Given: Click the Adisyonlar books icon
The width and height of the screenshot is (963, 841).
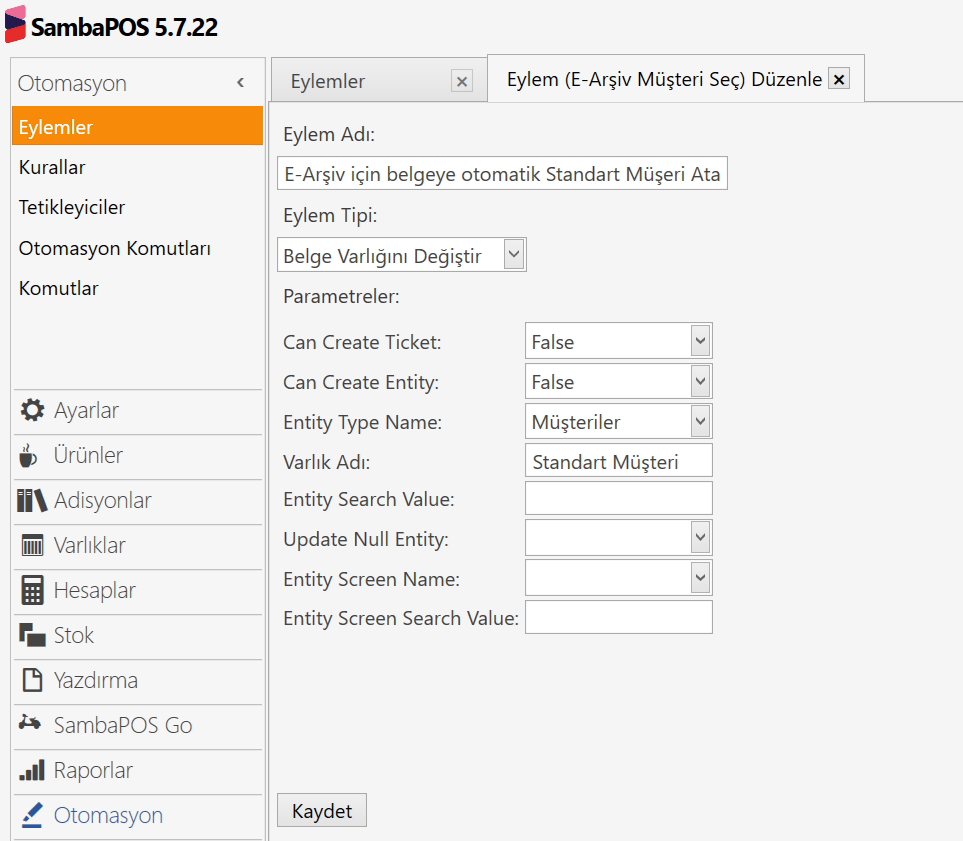Looking at the screenshot, I should (32, 501).
